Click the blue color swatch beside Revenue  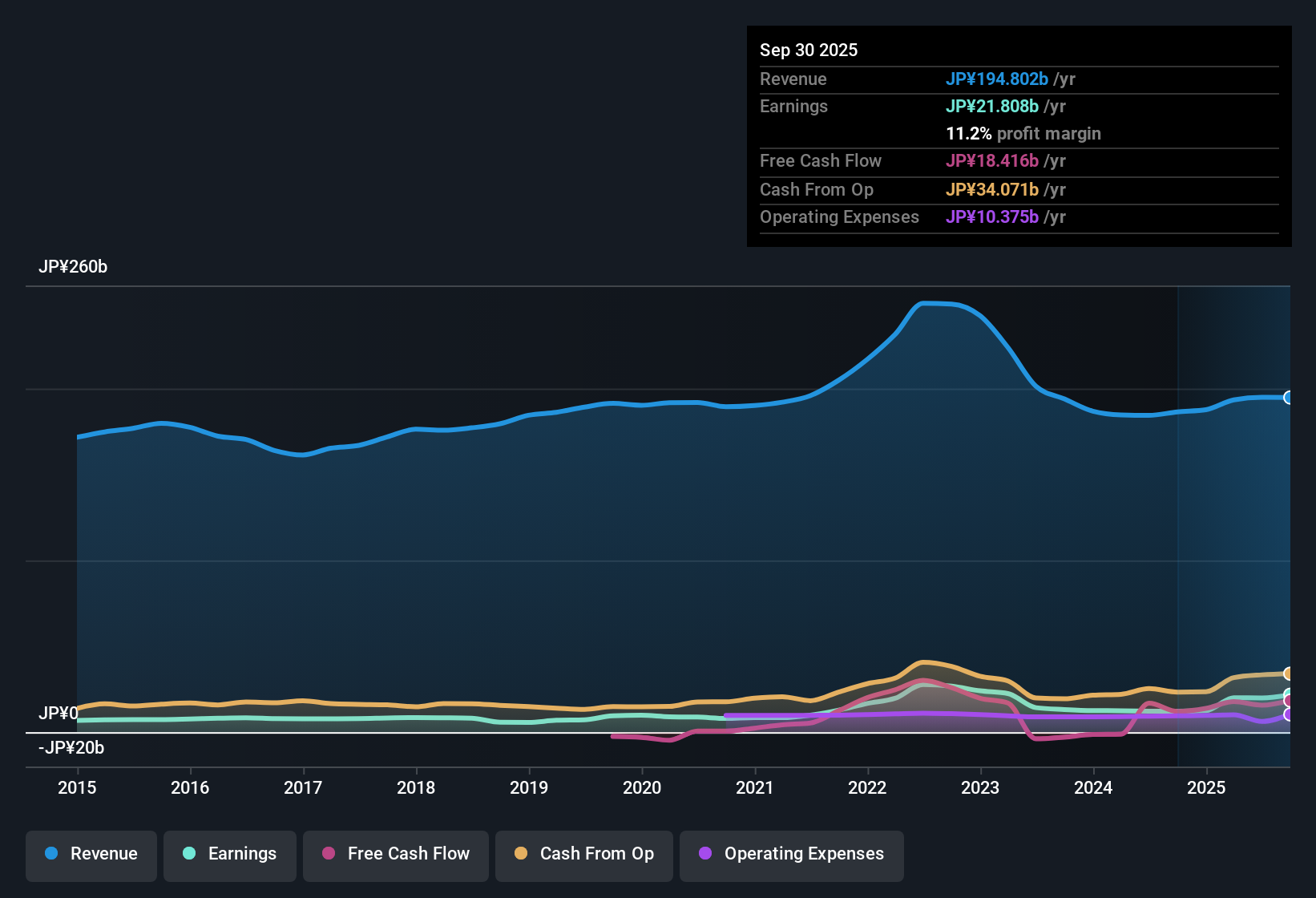(x=51, y=854)
